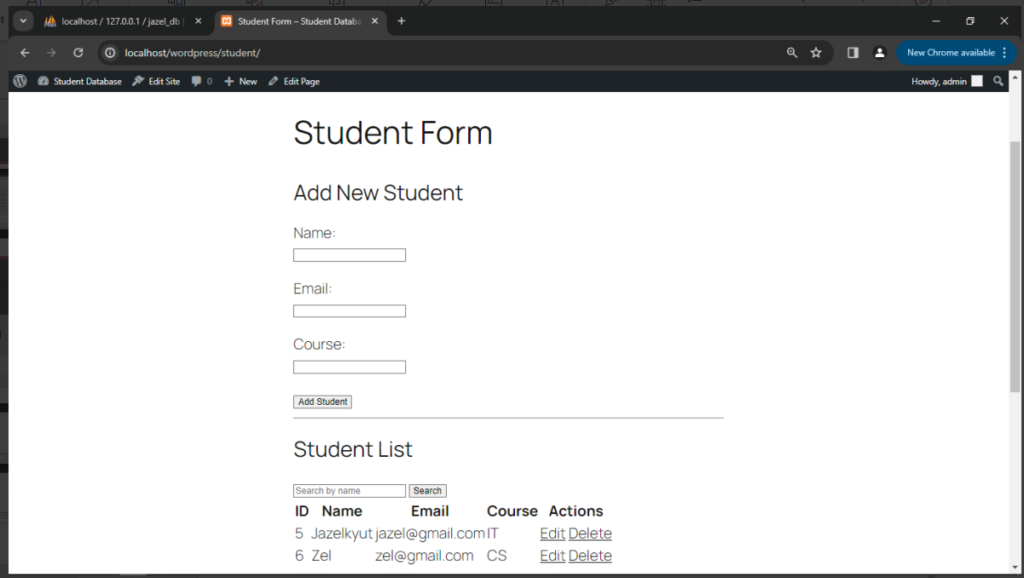Edit the Jazelkyut student record
1024x578 pixels.
(x=552, y=534)
